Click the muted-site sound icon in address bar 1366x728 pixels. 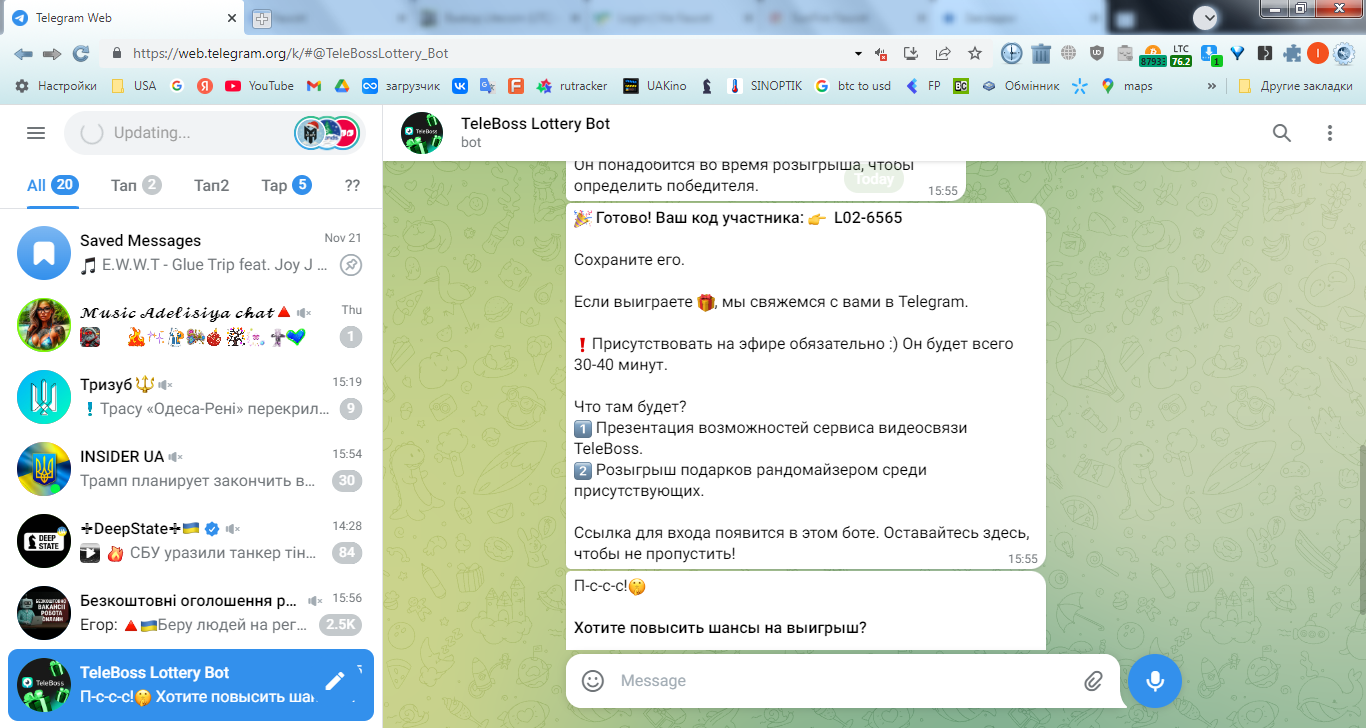[882, 54]
